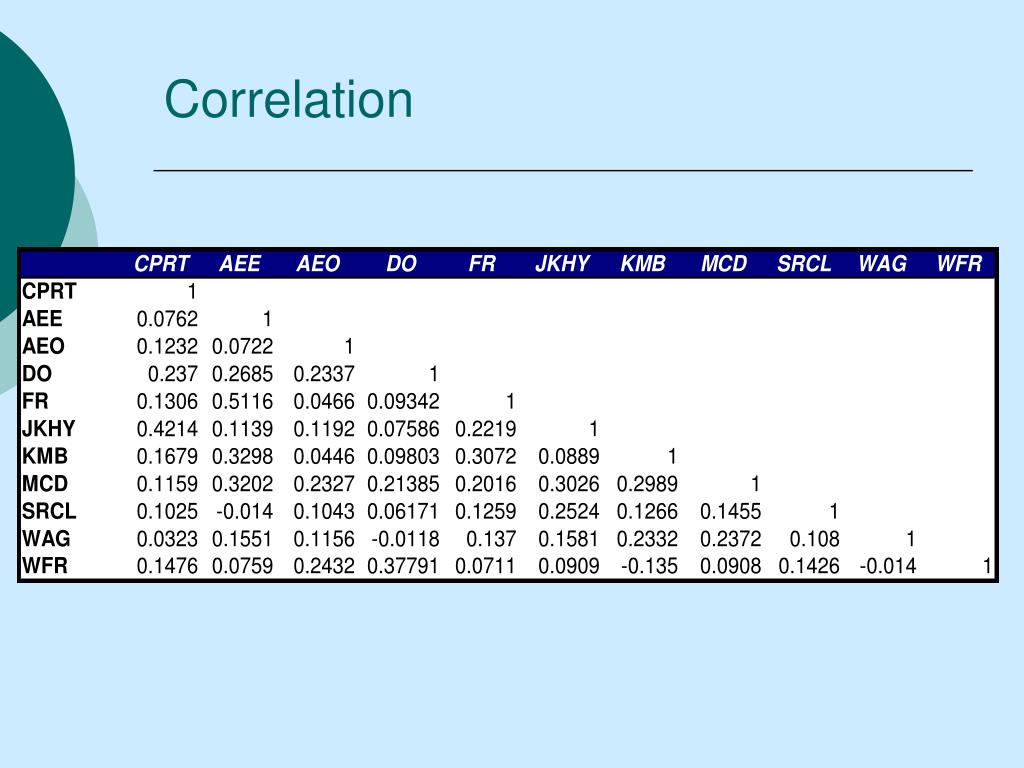The width and height of the screenshot is (1024, 768).
Task: Click the Correlation slide title
Action: point(288,100)
